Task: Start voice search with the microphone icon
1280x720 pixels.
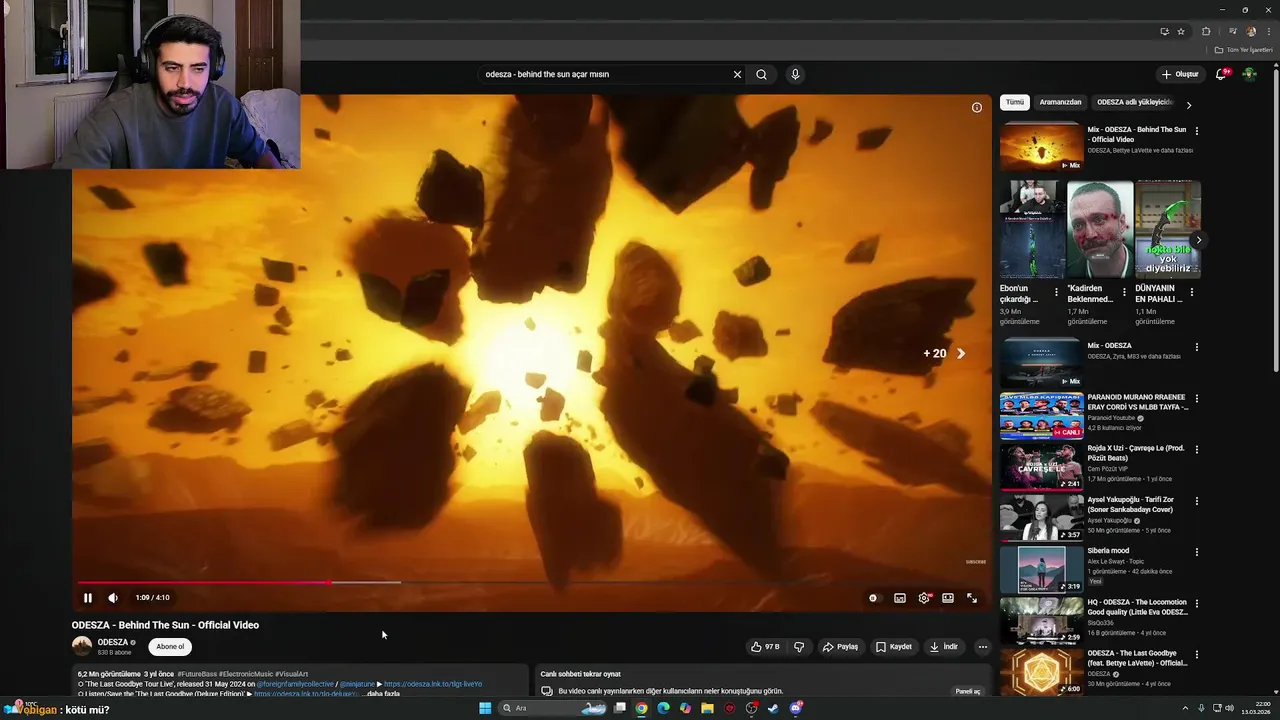Action: click(x=795, y=74)
